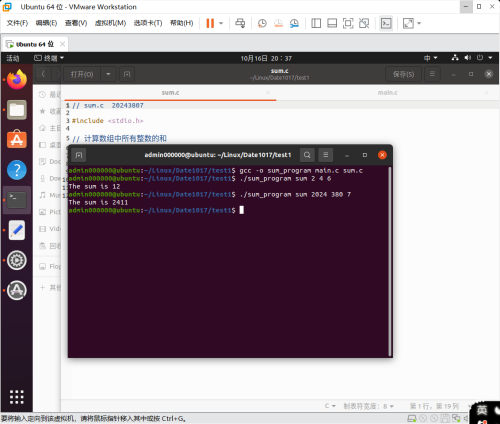Open the 中 input method dropdown
Screen dimensions: 500x424
point(430,58)
